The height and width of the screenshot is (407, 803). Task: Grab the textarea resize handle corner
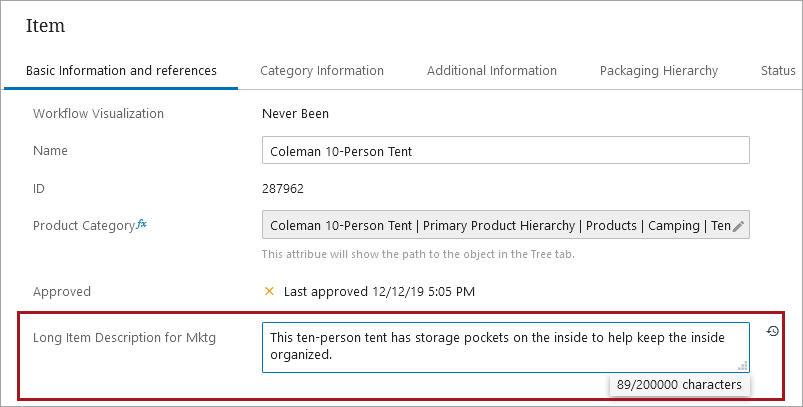point(743,366)
